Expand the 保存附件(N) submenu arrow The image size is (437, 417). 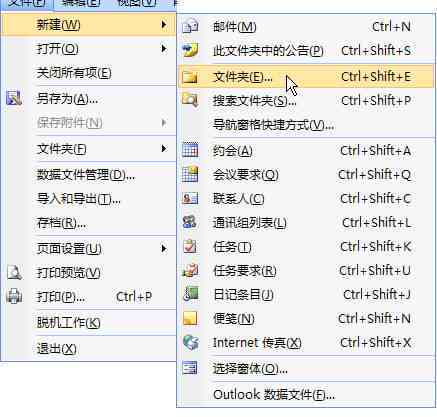click(164, 123)
